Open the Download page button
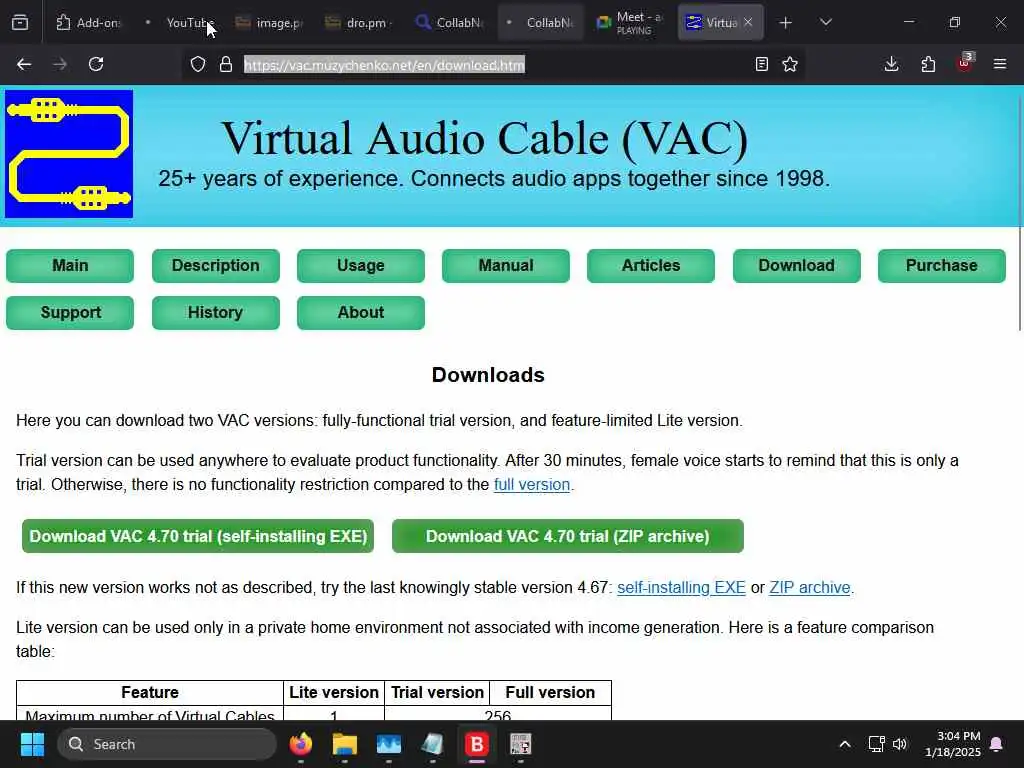The image size is (1024, 768). pos(796,265)
